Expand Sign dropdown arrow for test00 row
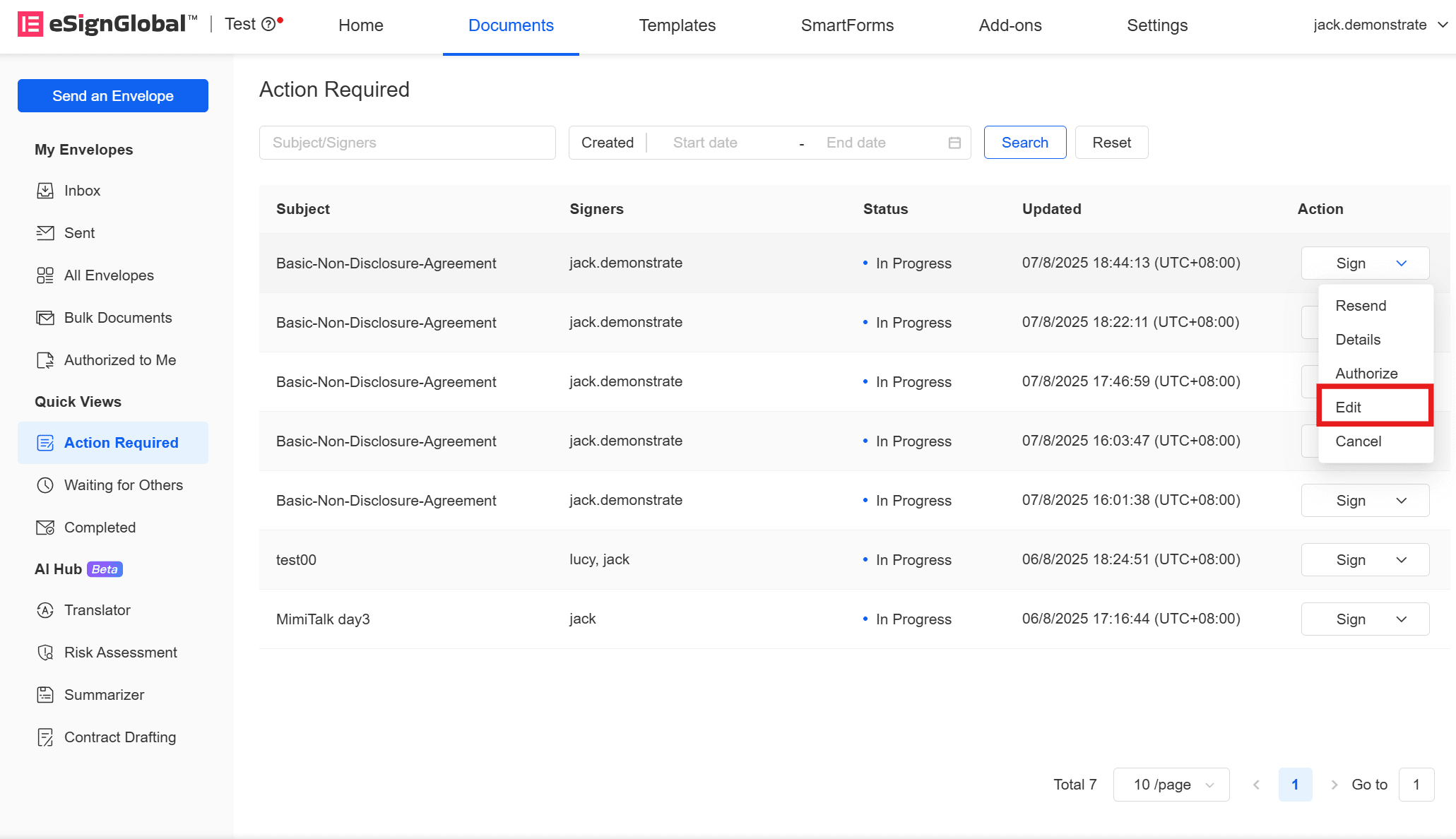This screenshot has height=839, width=1456. (1402, 560)
